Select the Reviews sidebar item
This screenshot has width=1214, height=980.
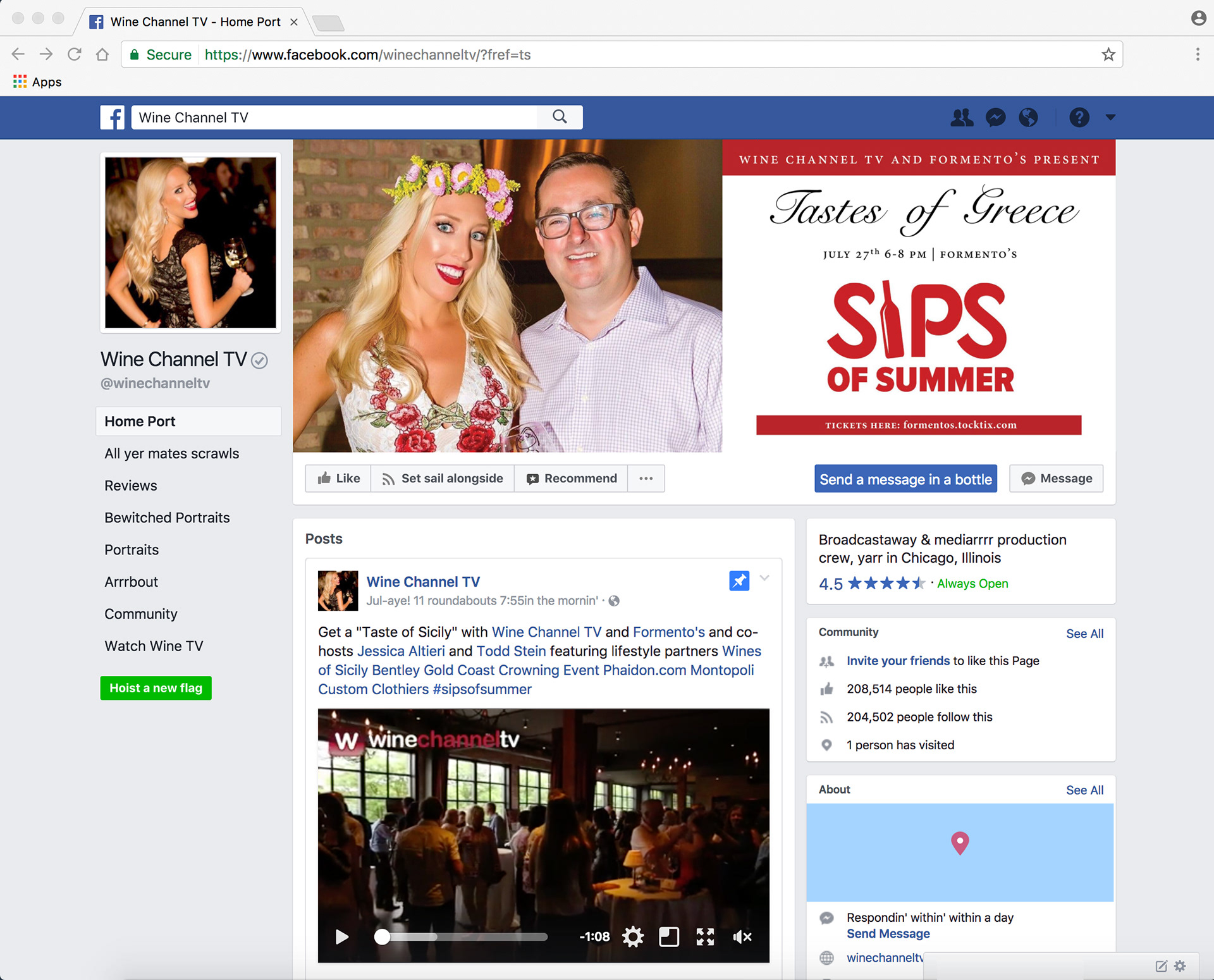pyautogui.click(x=131, y=486)
